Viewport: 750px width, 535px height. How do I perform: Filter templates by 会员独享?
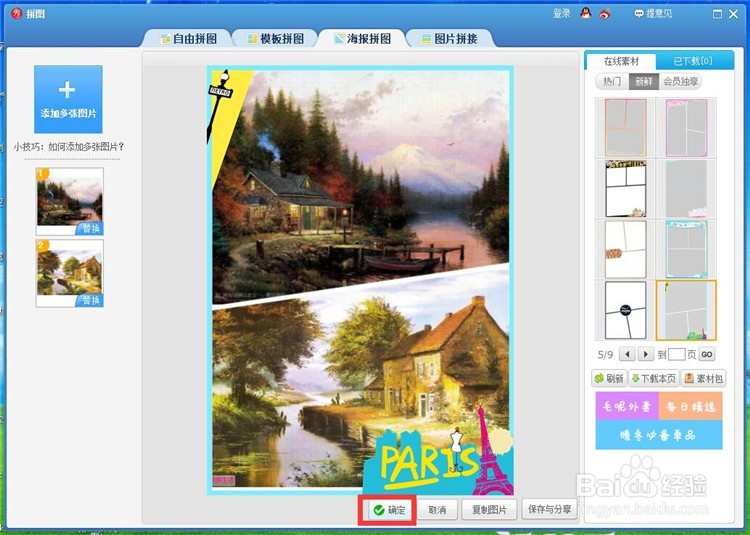pos(681,81)
